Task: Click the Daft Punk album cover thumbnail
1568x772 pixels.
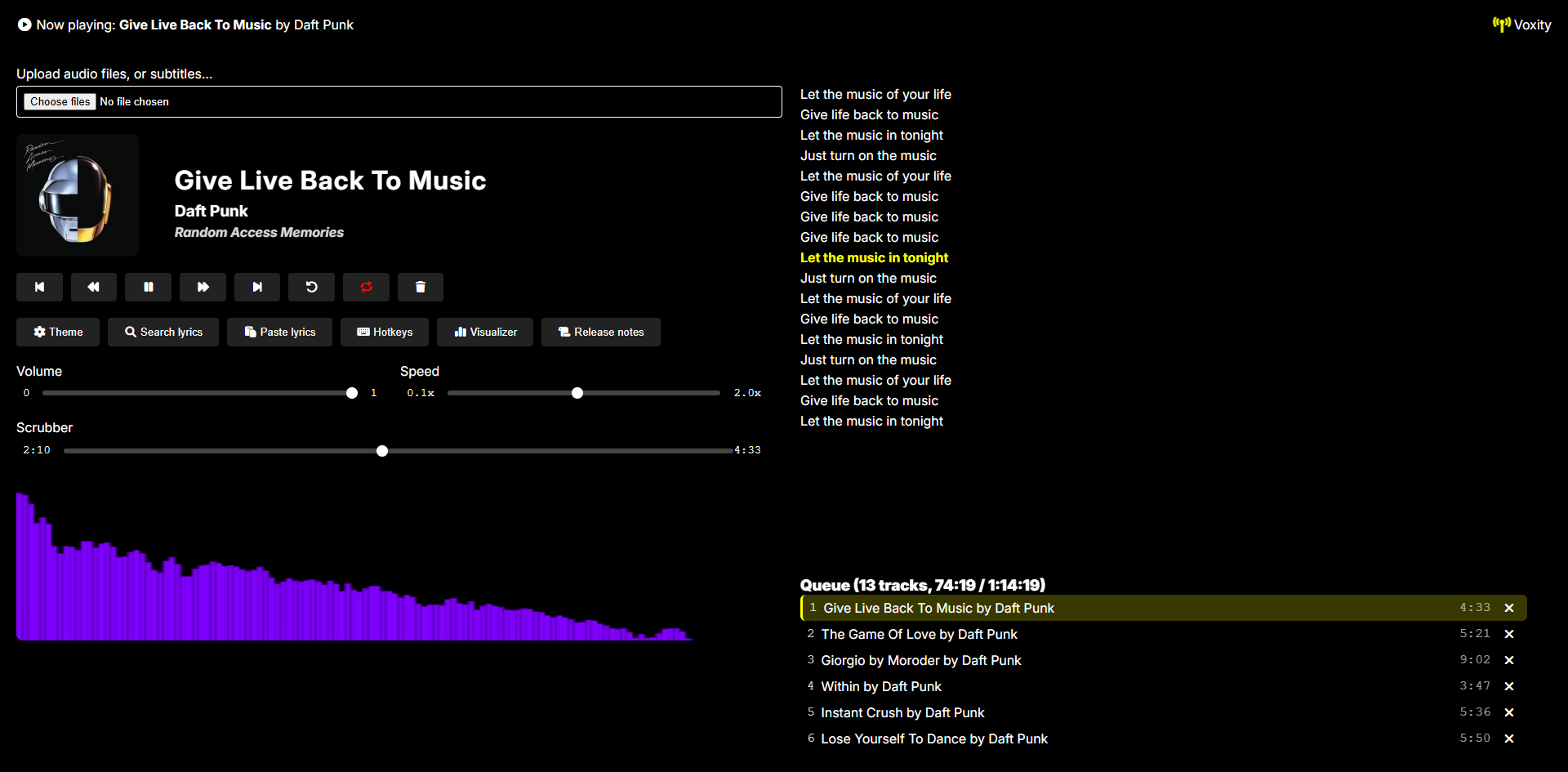Action: (78, 195)
